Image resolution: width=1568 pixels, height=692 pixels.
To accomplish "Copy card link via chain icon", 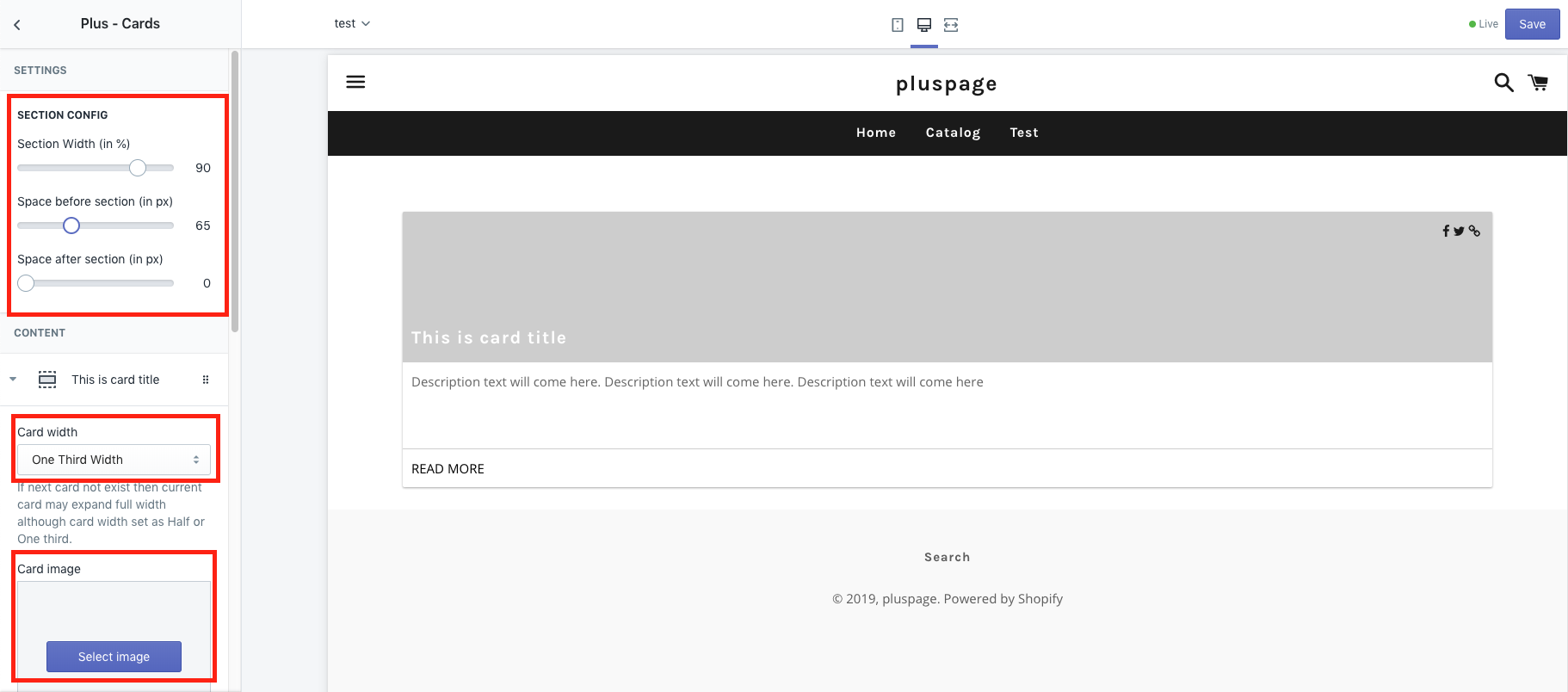I will coord(1474,231).
